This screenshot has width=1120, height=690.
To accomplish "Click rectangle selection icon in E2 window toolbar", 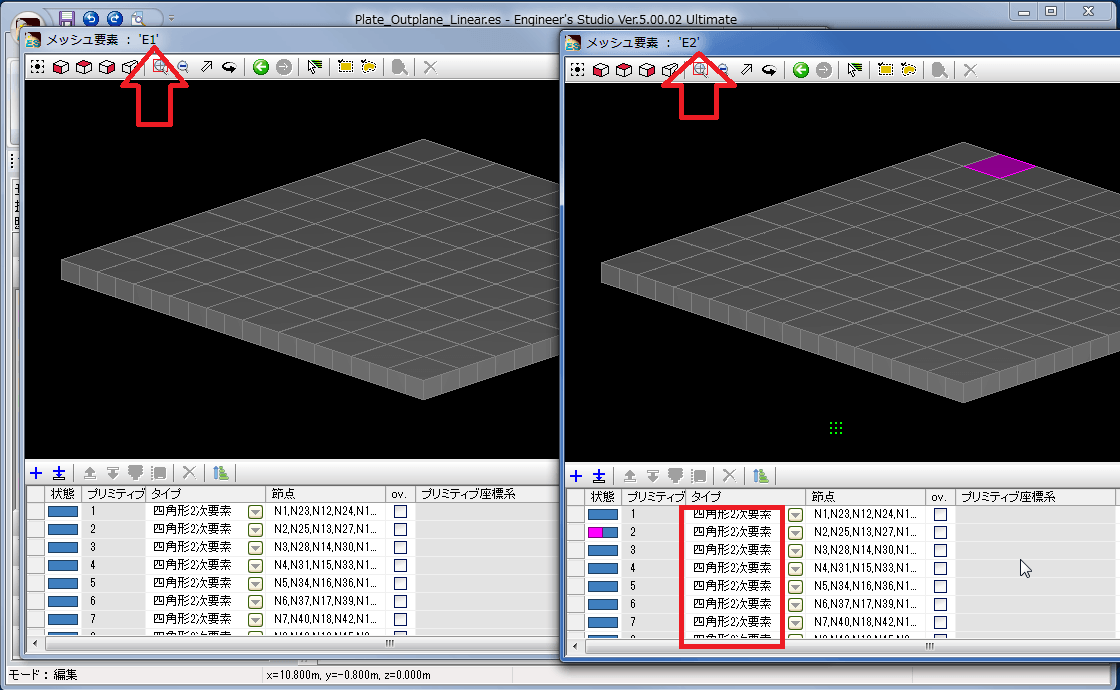I will click(885, 69).
